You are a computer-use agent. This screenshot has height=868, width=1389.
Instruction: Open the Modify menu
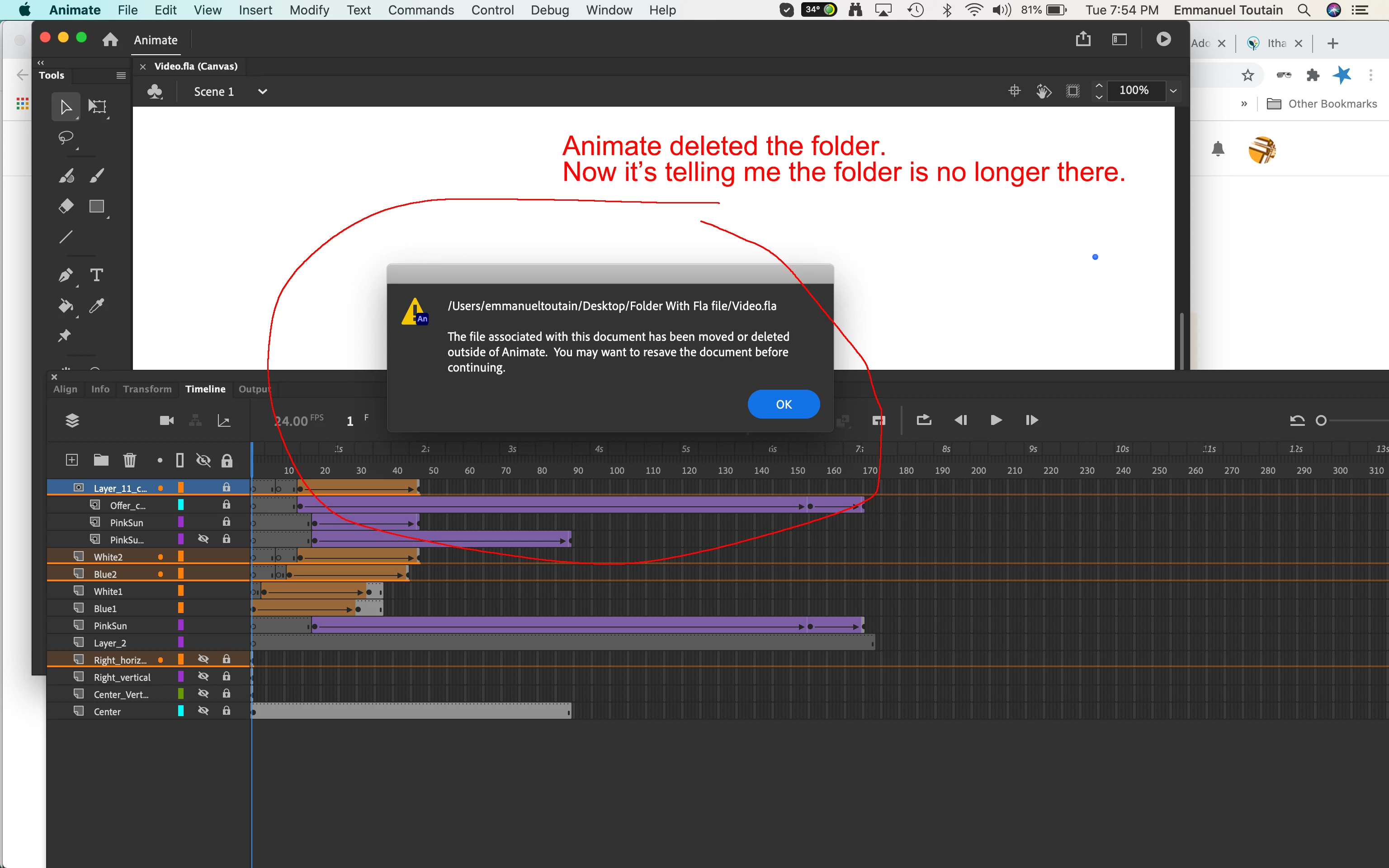[309, 10]
